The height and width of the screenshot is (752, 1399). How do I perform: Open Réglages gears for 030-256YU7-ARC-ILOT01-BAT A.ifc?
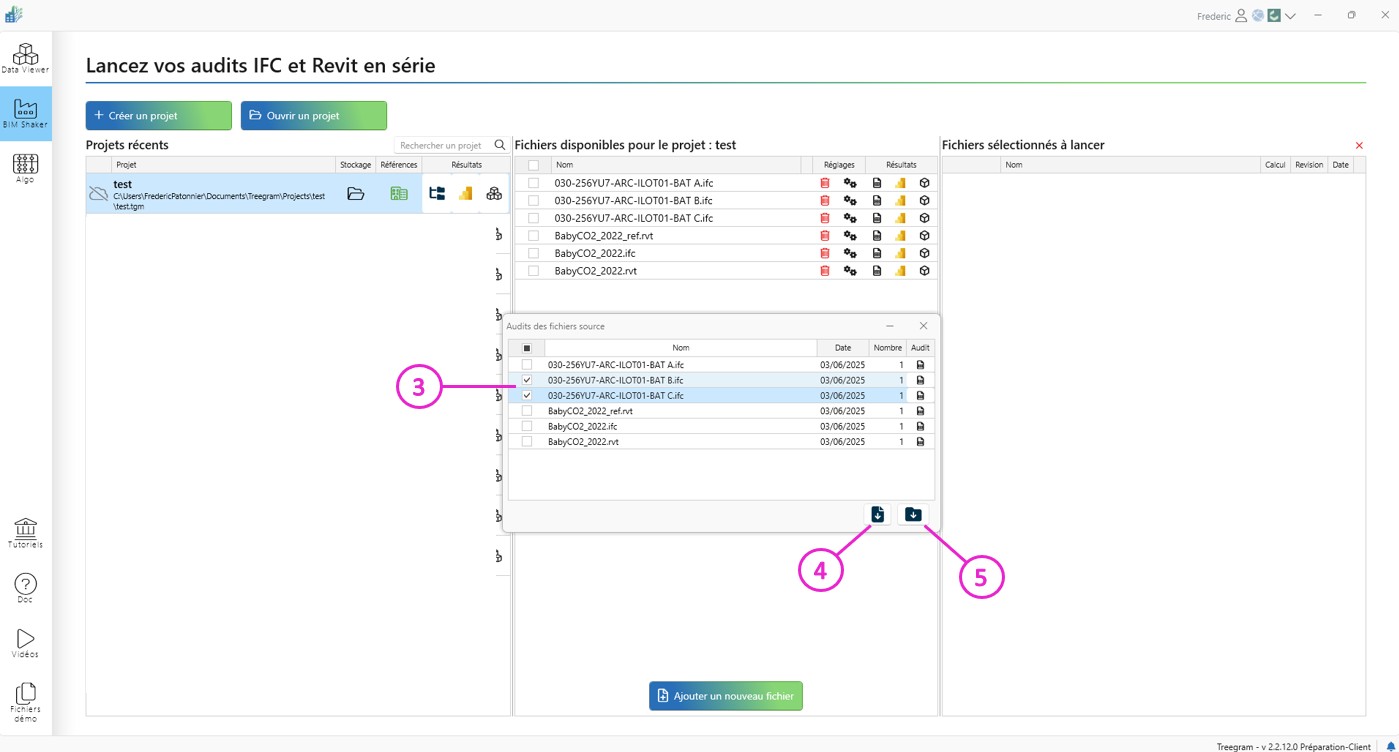point(849,182)
